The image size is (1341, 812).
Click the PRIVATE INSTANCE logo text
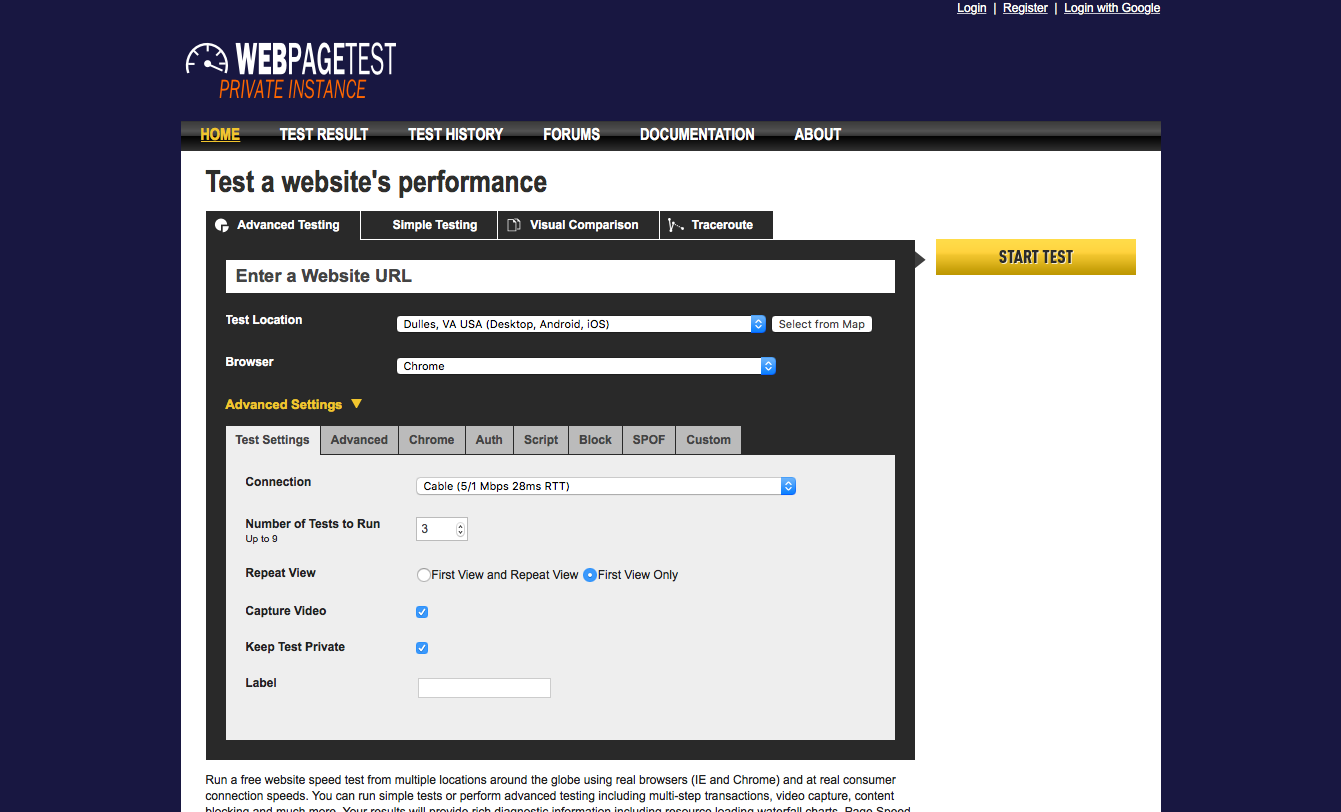[x=293, y=89]
